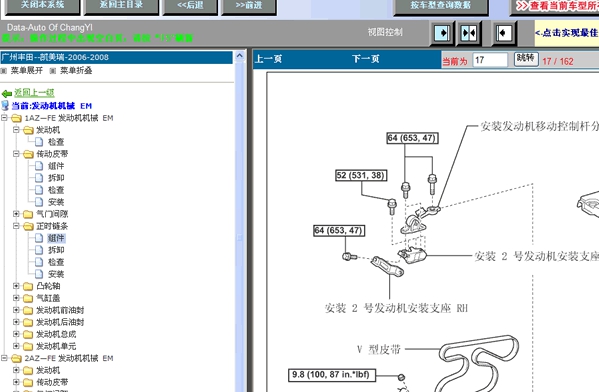This screenshot has width=599, height=392.
Task: Go to the next page with 下一页
Action: tap(366, 59)
